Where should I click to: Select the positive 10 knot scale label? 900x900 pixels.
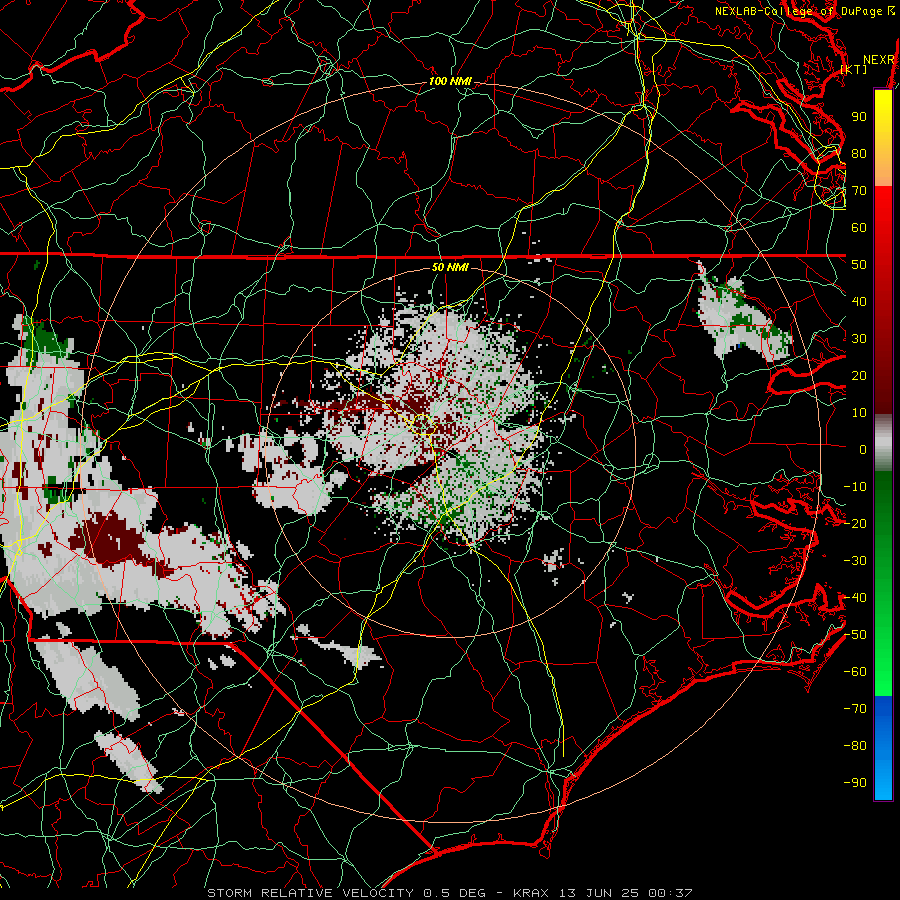pos(859,413)
